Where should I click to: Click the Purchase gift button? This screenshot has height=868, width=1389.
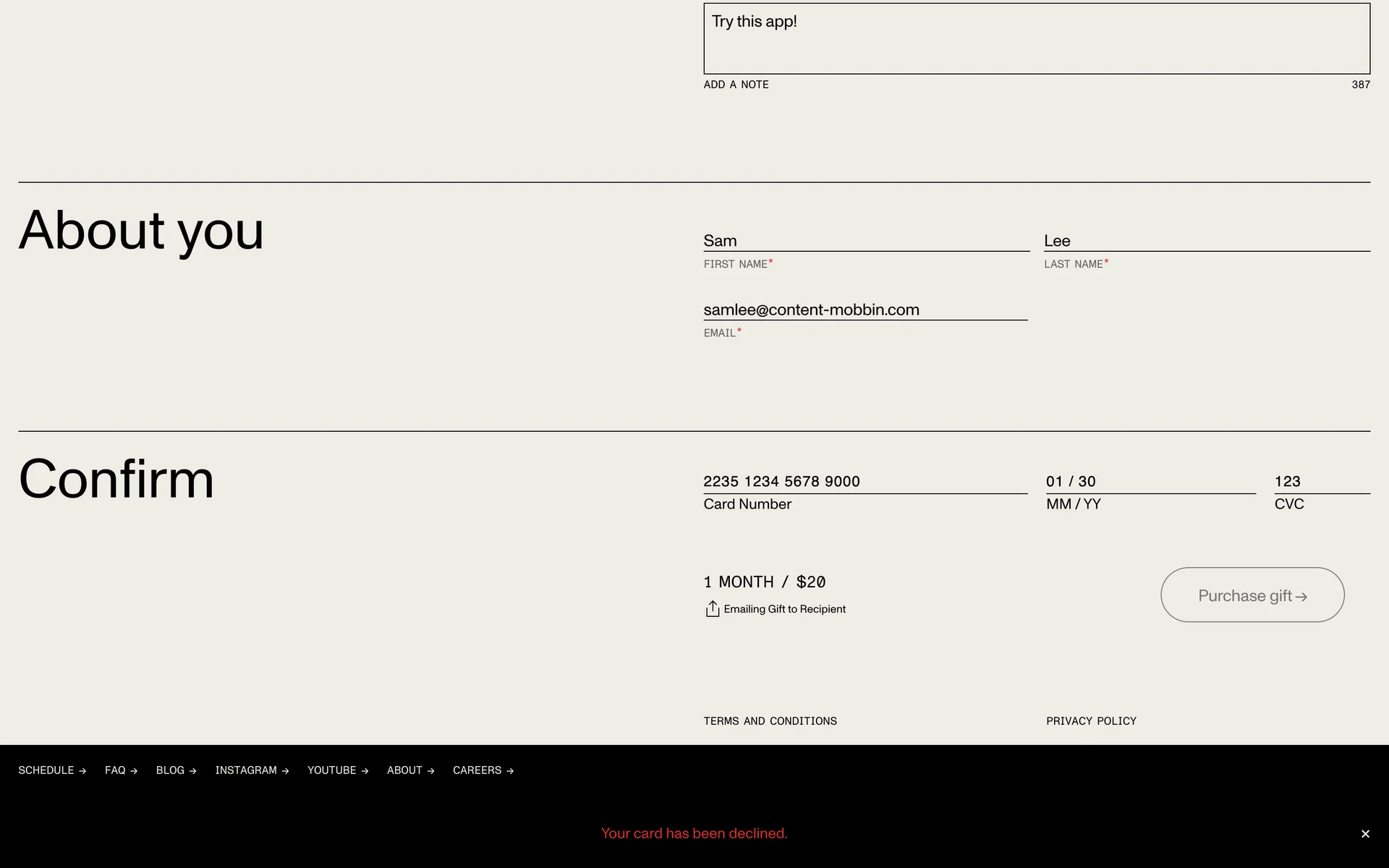(1252, 595)
